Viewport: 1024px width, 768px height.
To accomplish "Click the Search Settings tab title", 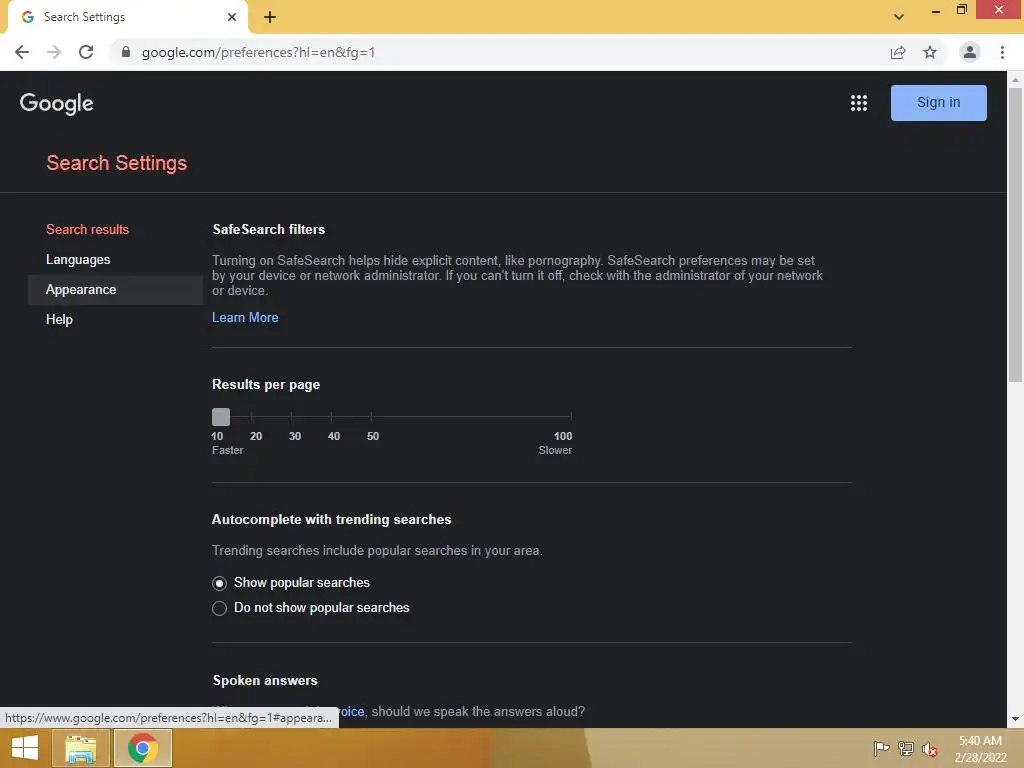I will [84, 17].
